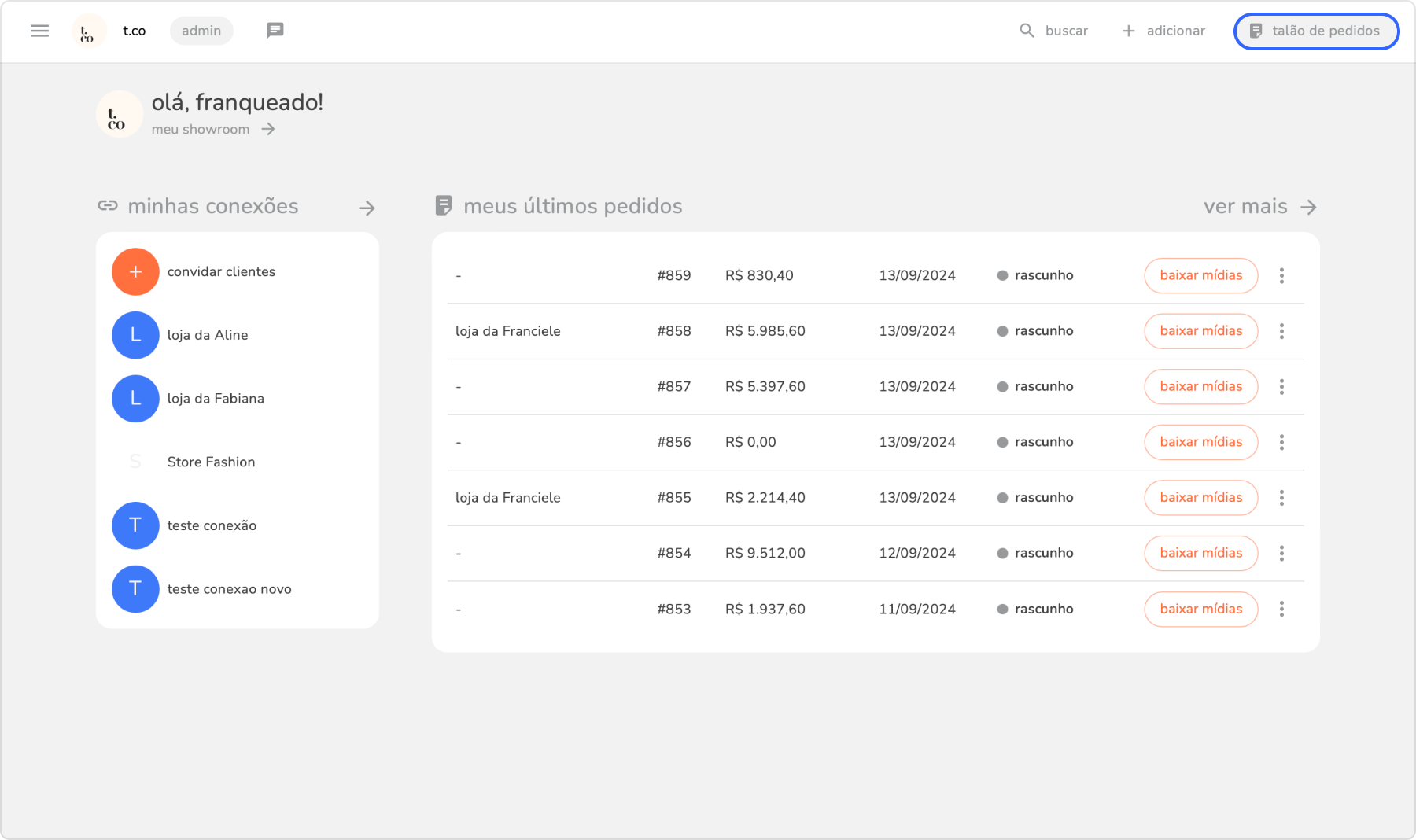Click the arrow next to minhas conexões
The image size is (1416, 840).
(x=367, y=208)
